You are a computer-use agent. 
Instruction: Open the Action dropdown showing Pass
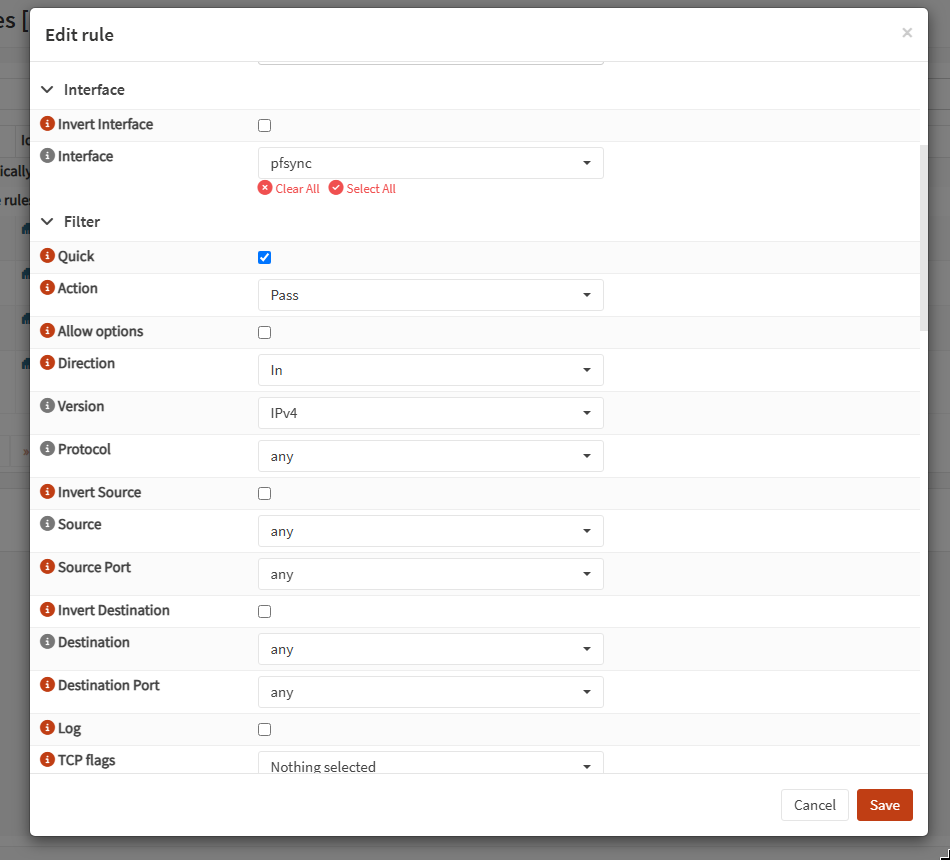pos(431,295)
